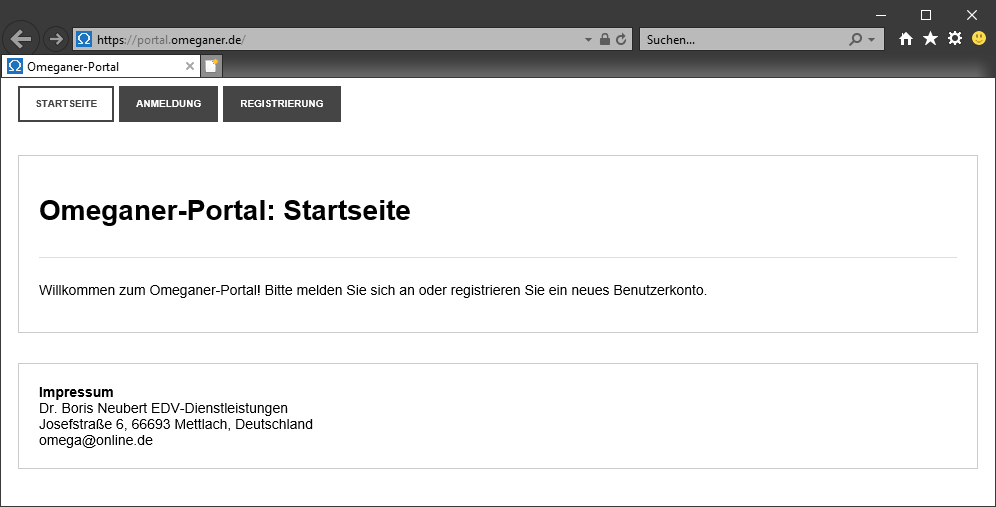The height and width of the screenshot is (507, 996).
Task: Click the smiley feedback icon
Action: (x=979, y=39)
